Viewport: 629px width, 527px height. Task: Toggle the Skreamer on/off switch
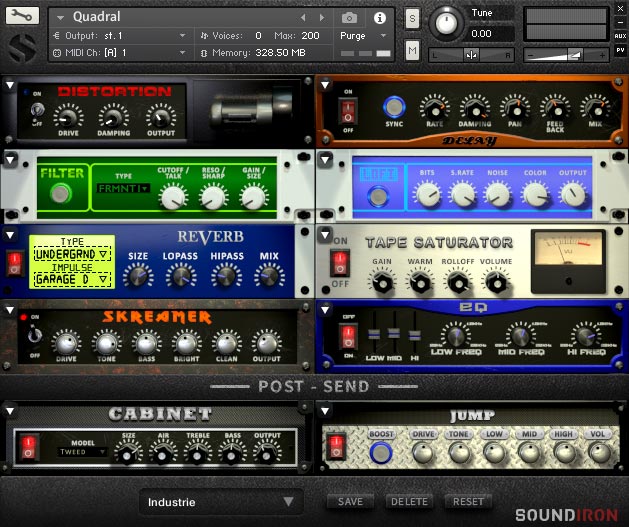(x=35, y=335)
